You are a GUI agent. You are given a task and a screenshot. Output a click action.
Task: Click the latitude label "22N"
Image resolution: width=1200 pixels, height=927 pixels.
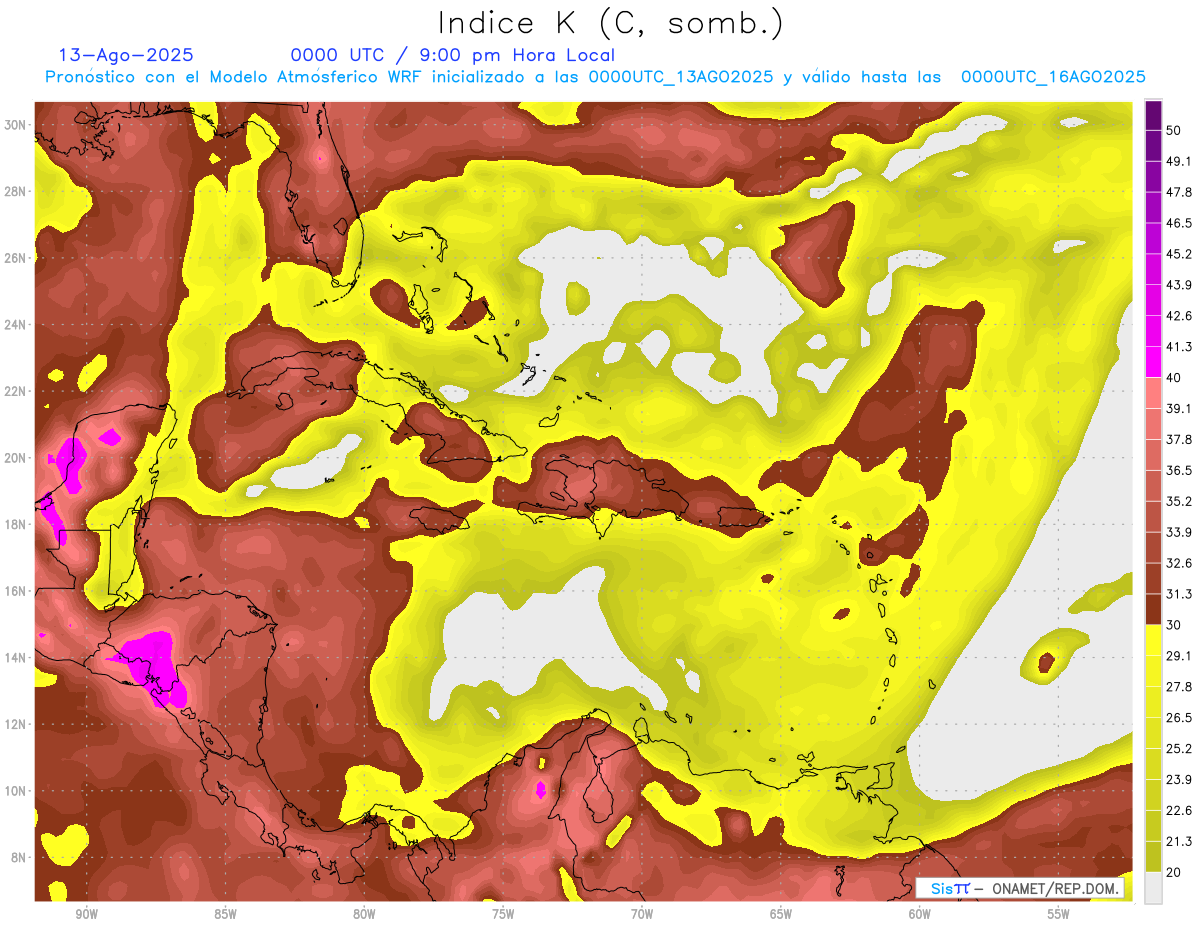click(x=15, y=391)
